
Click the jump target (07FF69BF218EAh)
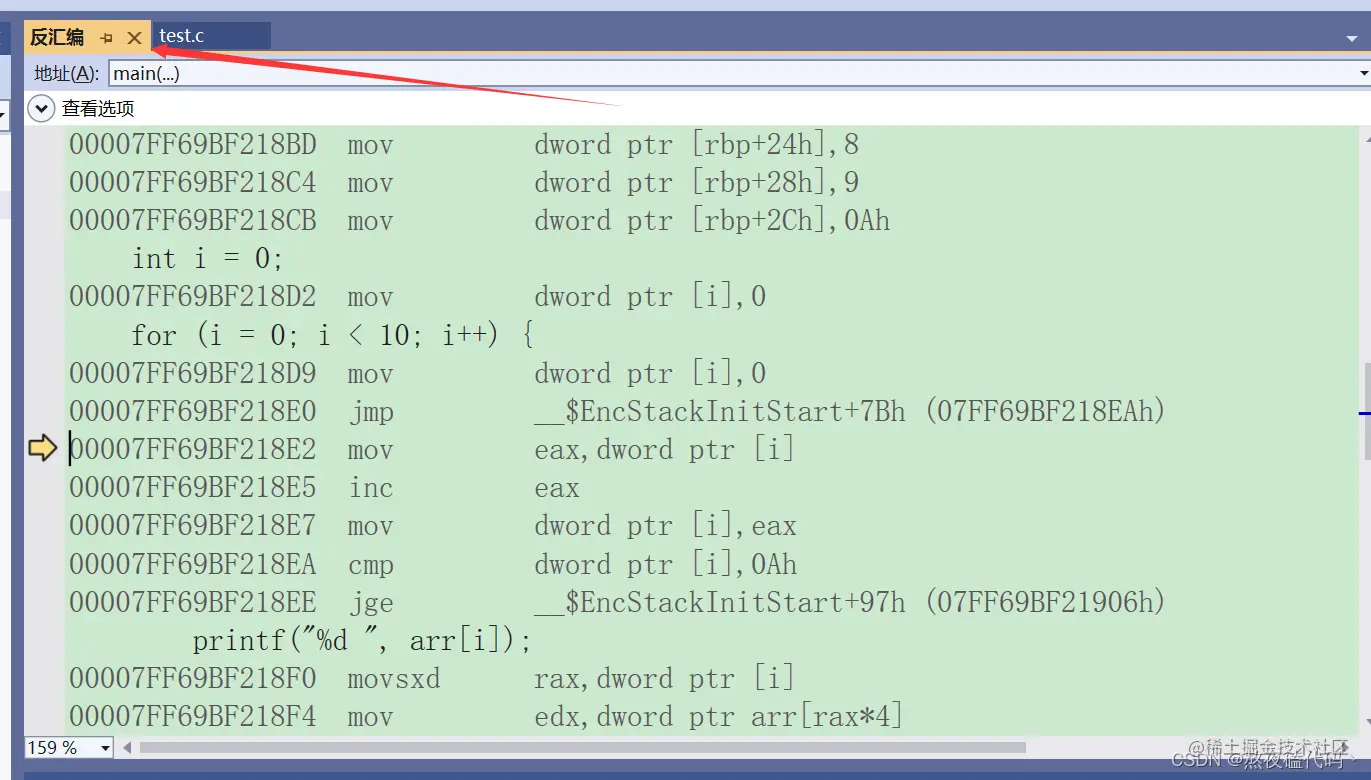(x=1045, y=411)
